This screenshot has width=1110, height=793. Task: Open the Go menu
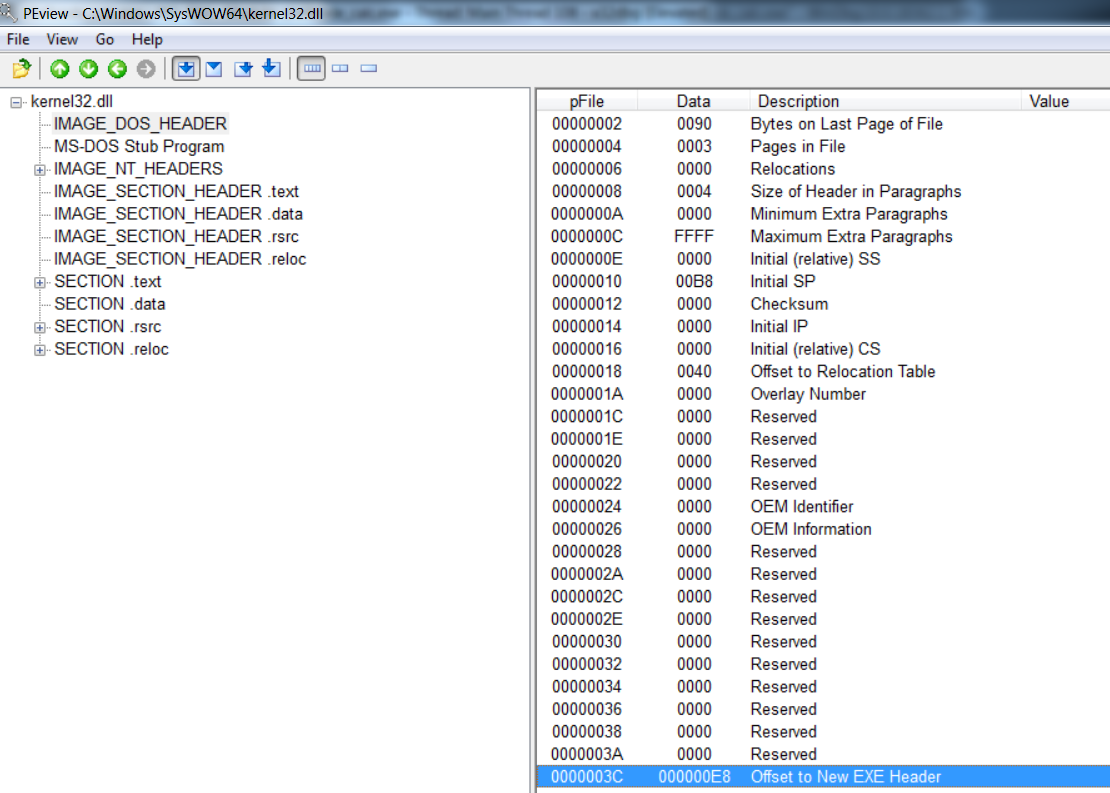point(104,39)
